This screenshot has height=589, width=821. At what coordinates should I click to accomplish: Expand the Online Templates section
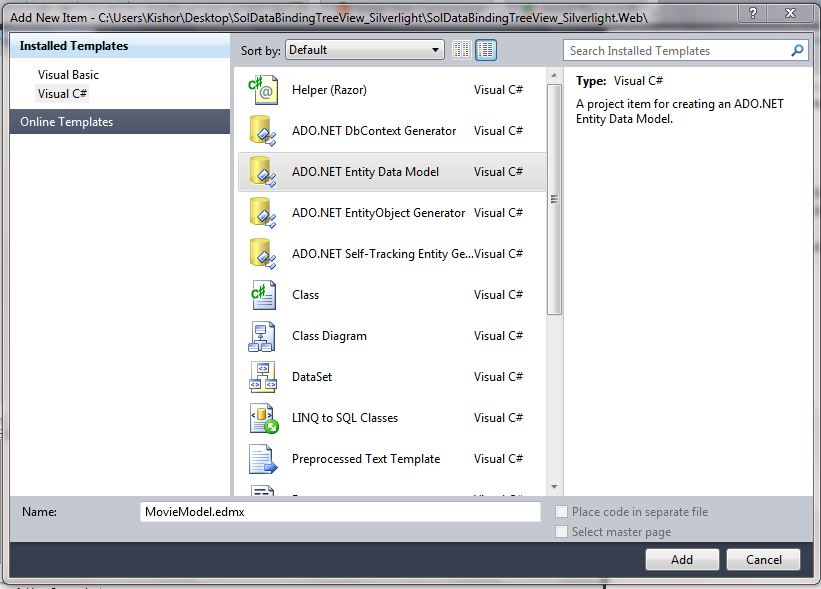click(x=119, y=121)
